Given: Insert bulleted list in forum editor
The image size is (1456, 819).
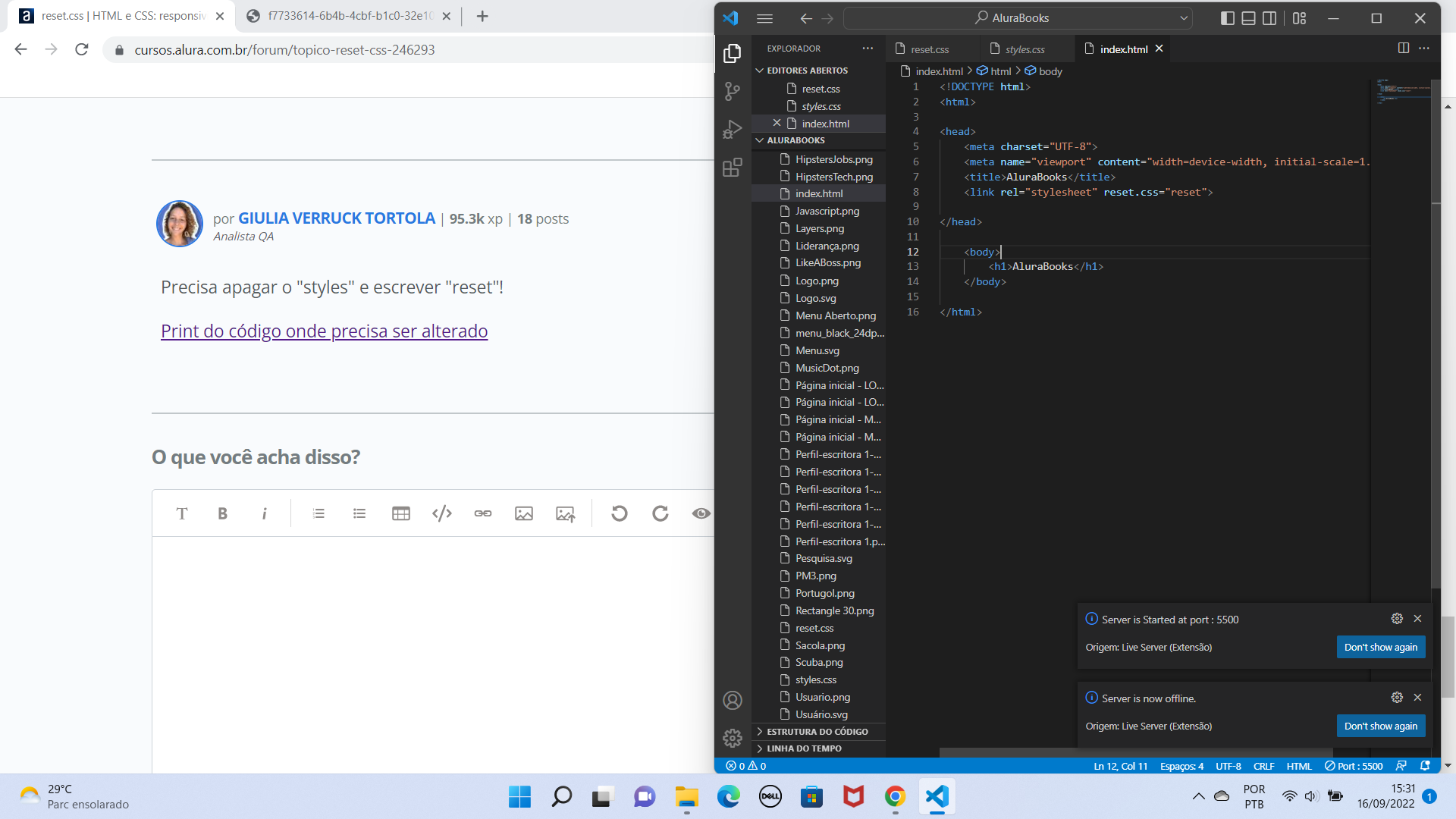Looking at the screenshot, I should (x=359, y=513).
